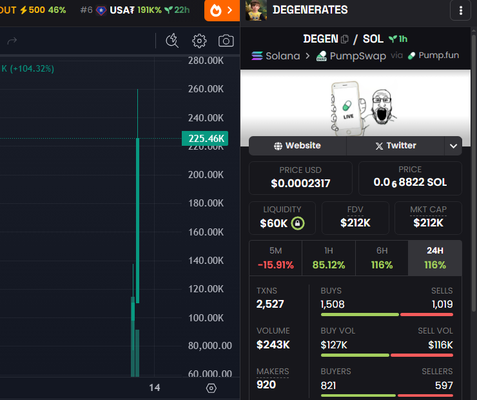
Task: Click the 280.00K price axis label
Action: (x=206, y=61)
